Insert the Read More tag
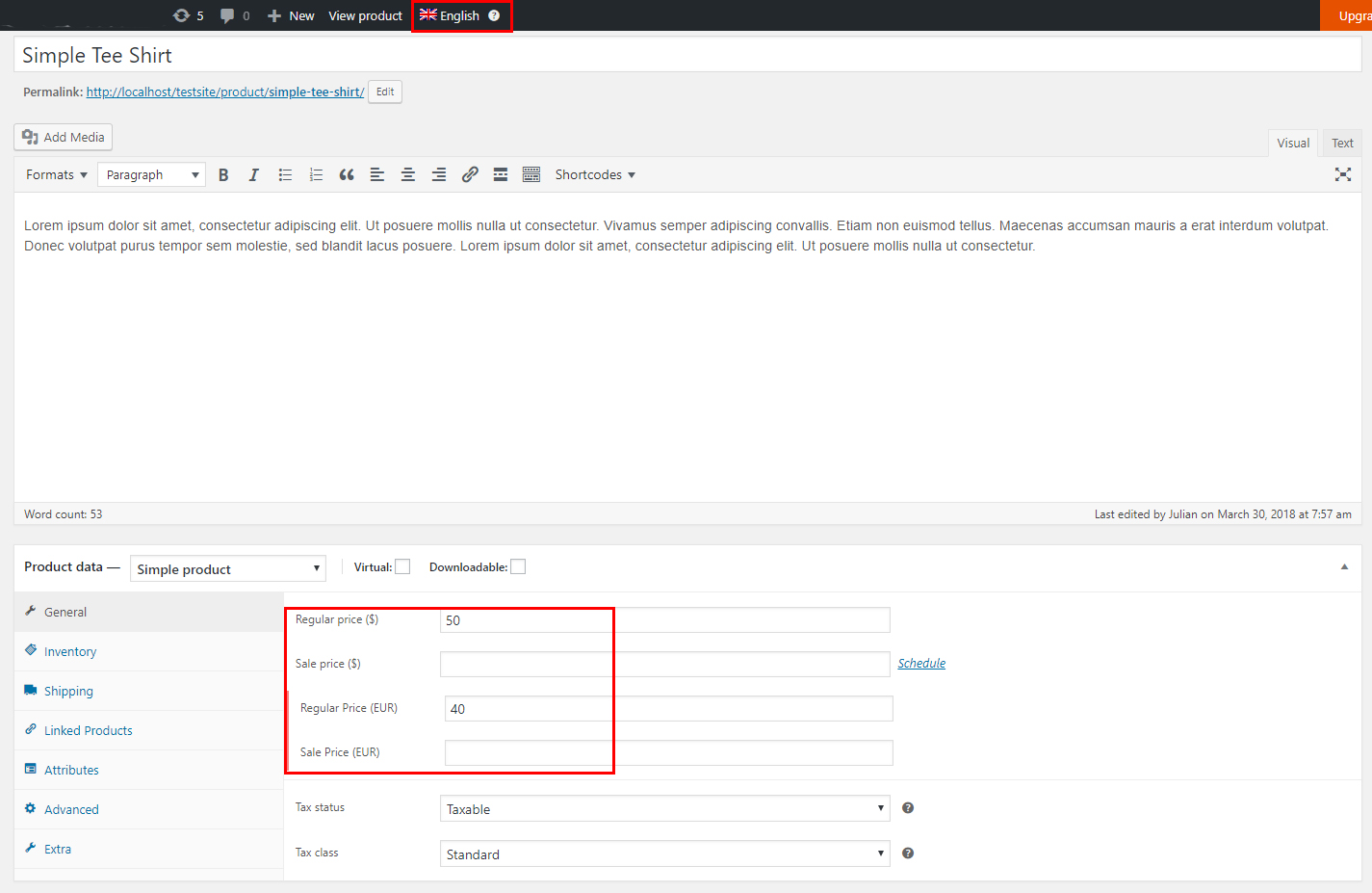This screenshot has height=893, width=1372. coord(501,174)
